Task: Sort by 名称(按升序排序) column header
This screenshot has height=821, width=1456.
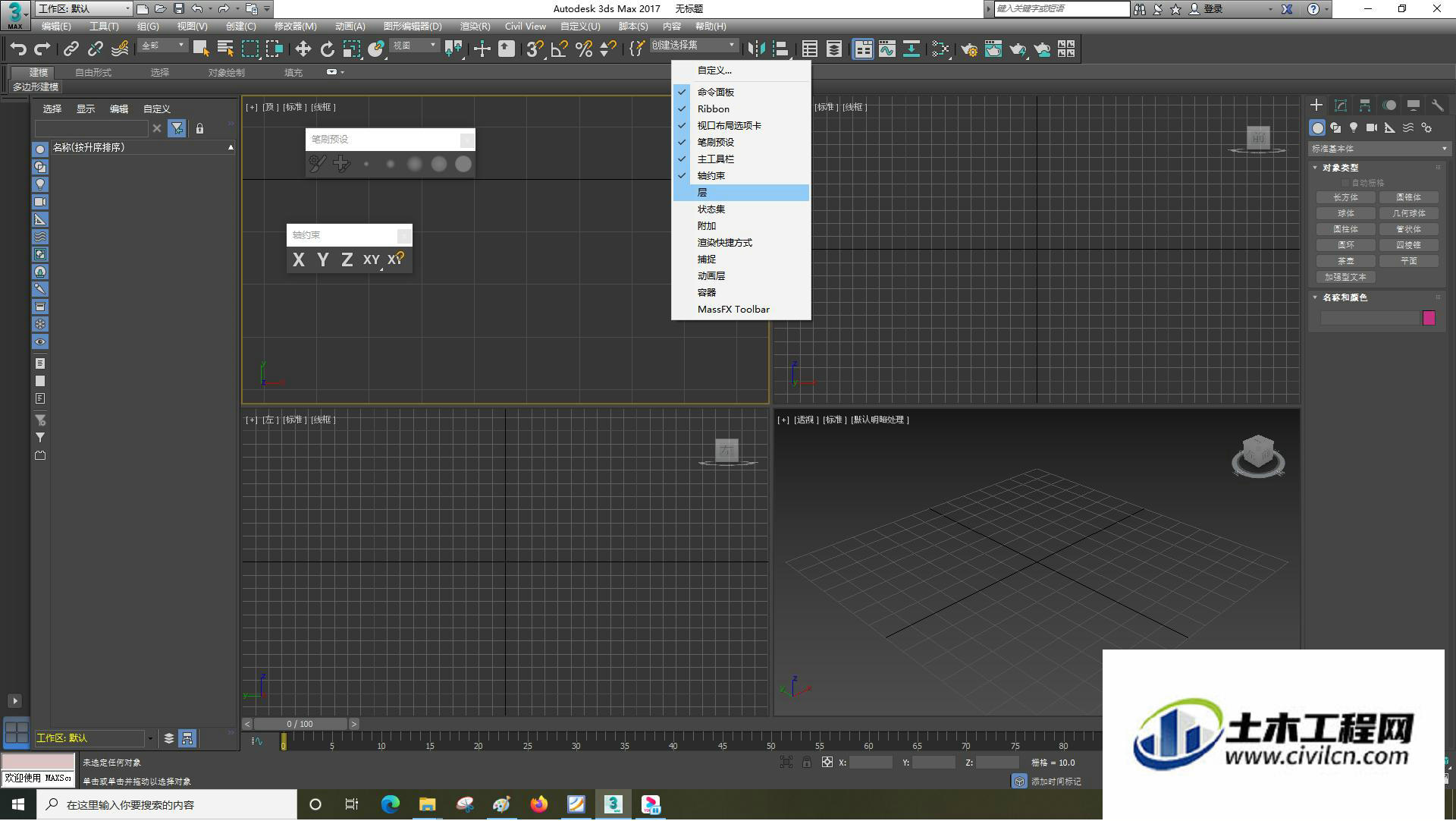Action: coord(143,147)
